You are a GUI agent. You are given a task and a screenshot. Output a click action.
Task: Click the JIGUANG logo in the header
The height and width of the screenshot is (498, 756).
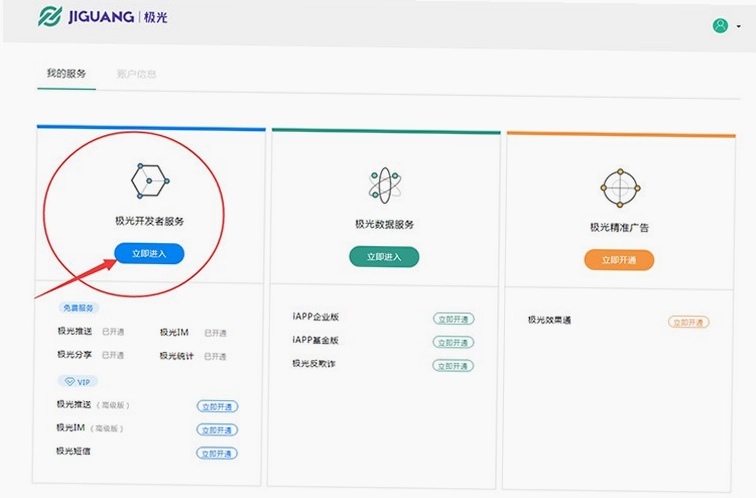[103, 17]
